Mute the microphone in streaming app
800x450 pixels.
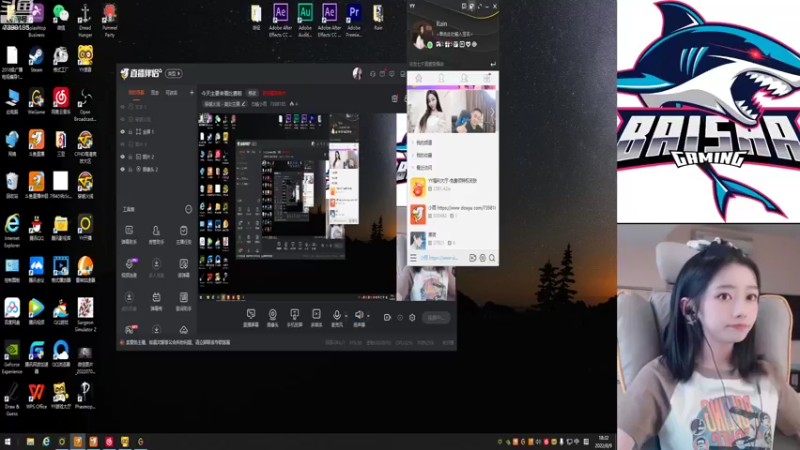pos(336,315)
